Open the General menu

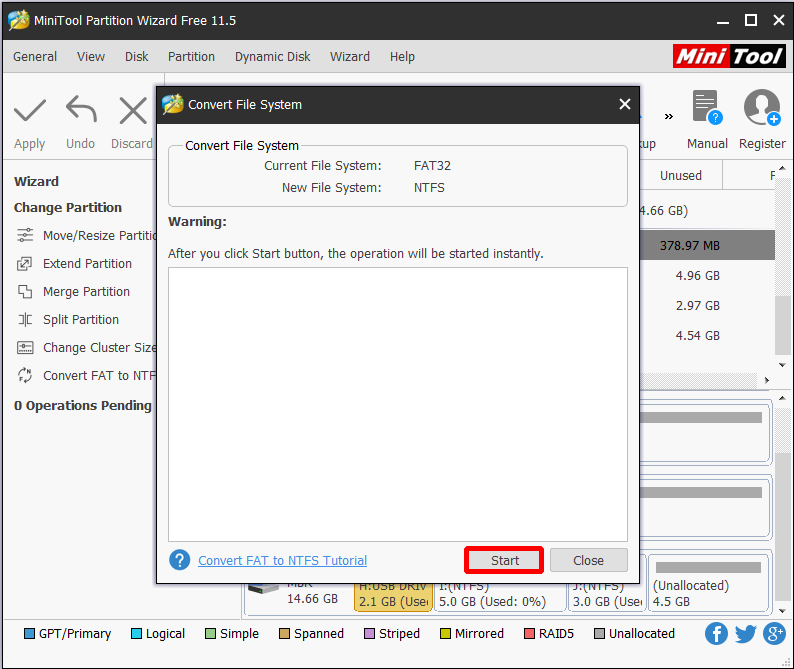tap(35, 57)
